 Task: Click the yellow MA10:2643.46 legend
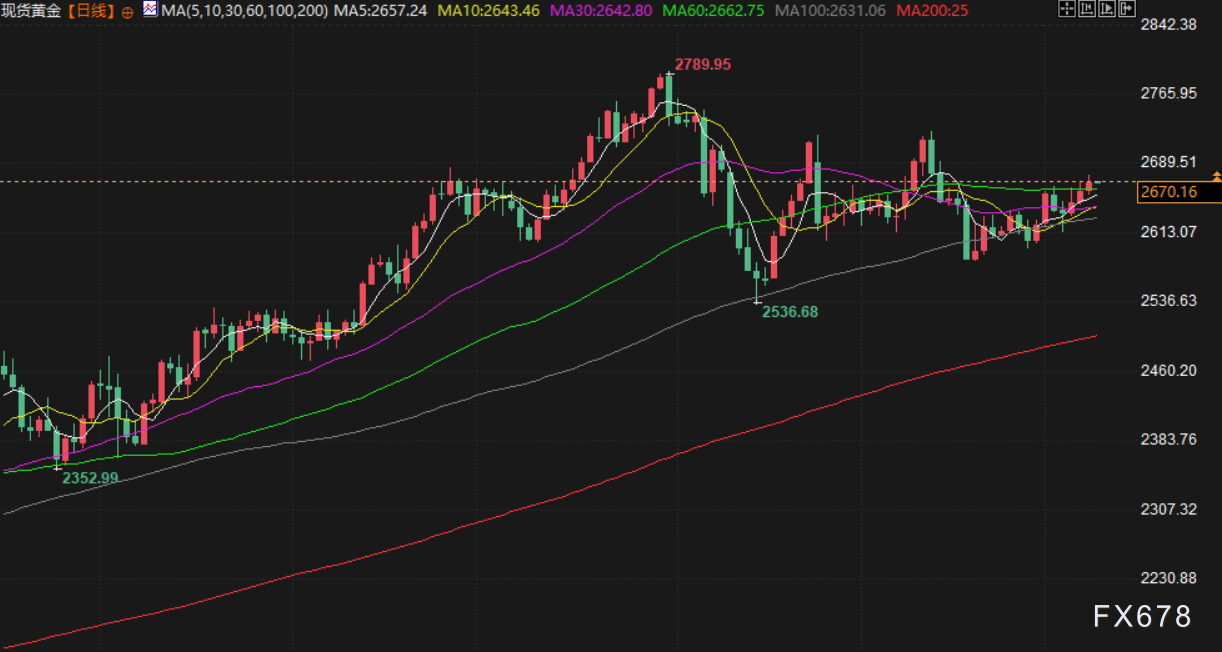click(490, 11)
